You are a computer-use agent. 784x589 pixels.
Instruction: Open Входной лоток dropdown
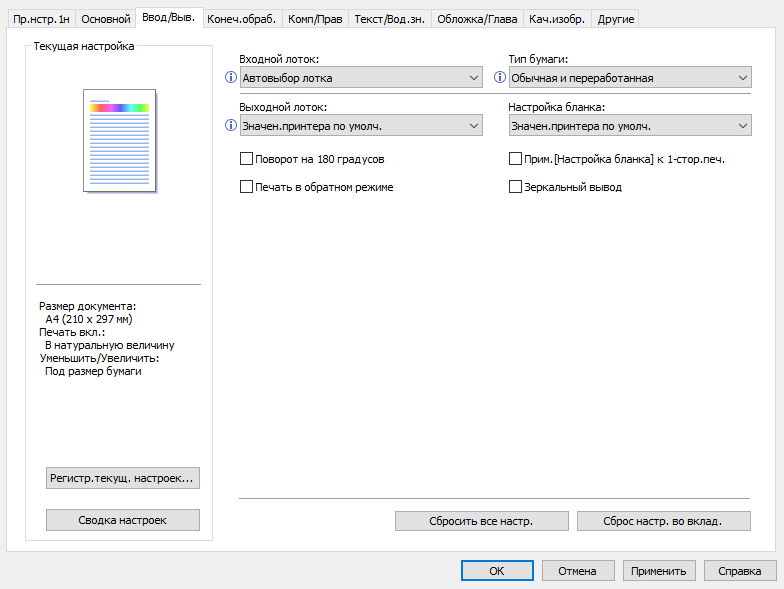click(361, 78)
